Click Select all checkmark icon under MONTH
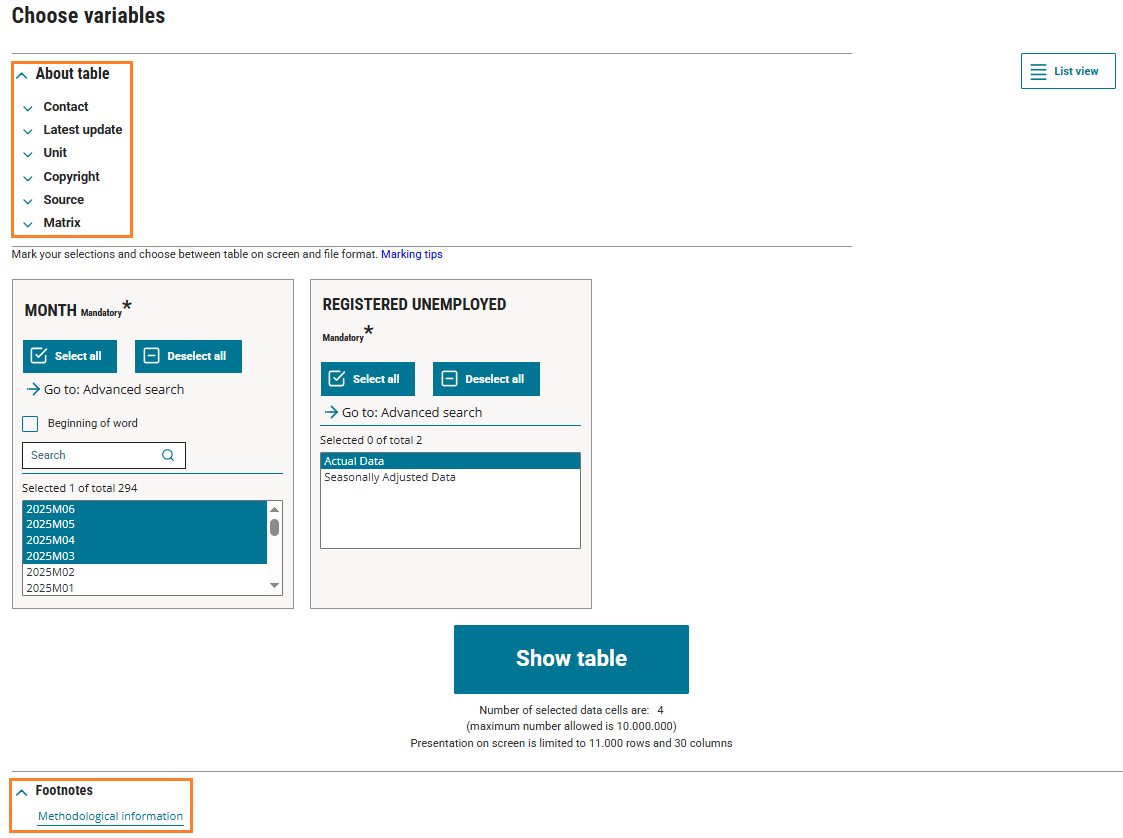 point(39,356)
